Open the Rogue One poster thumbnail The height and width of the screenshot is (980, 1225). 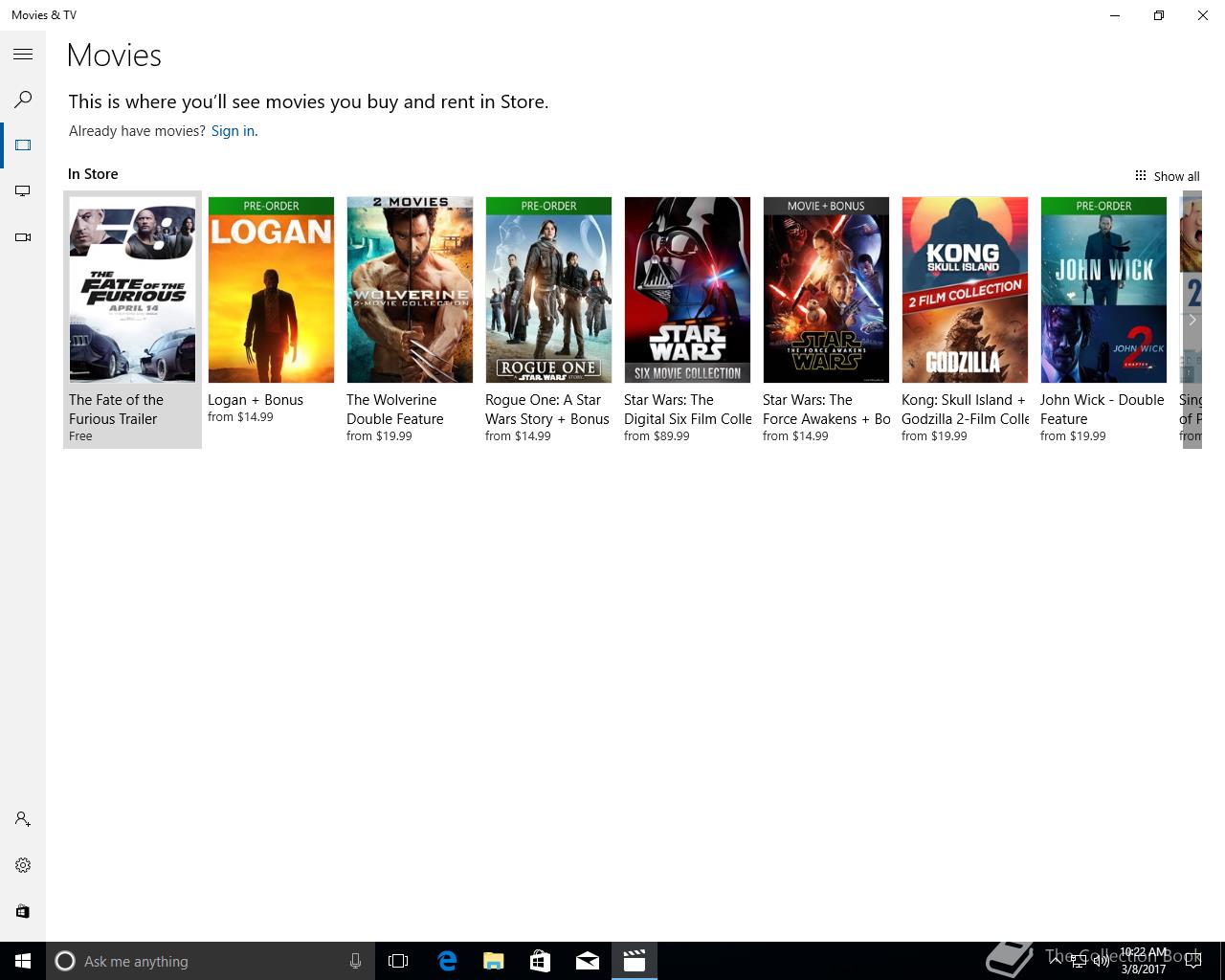(548, 290)
